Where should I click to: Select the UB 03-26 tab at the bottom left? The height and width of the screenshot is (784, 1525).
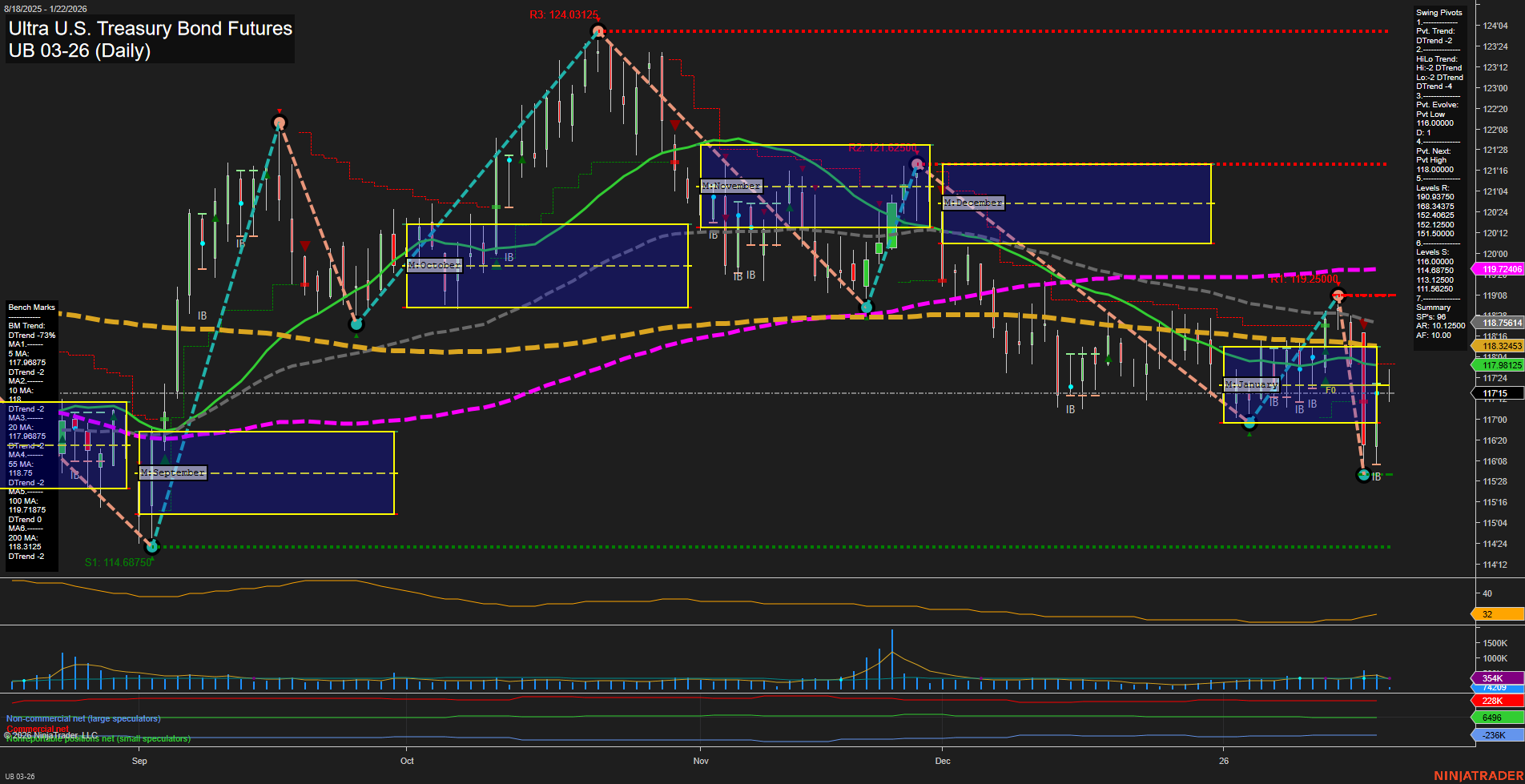coord(22,775)
